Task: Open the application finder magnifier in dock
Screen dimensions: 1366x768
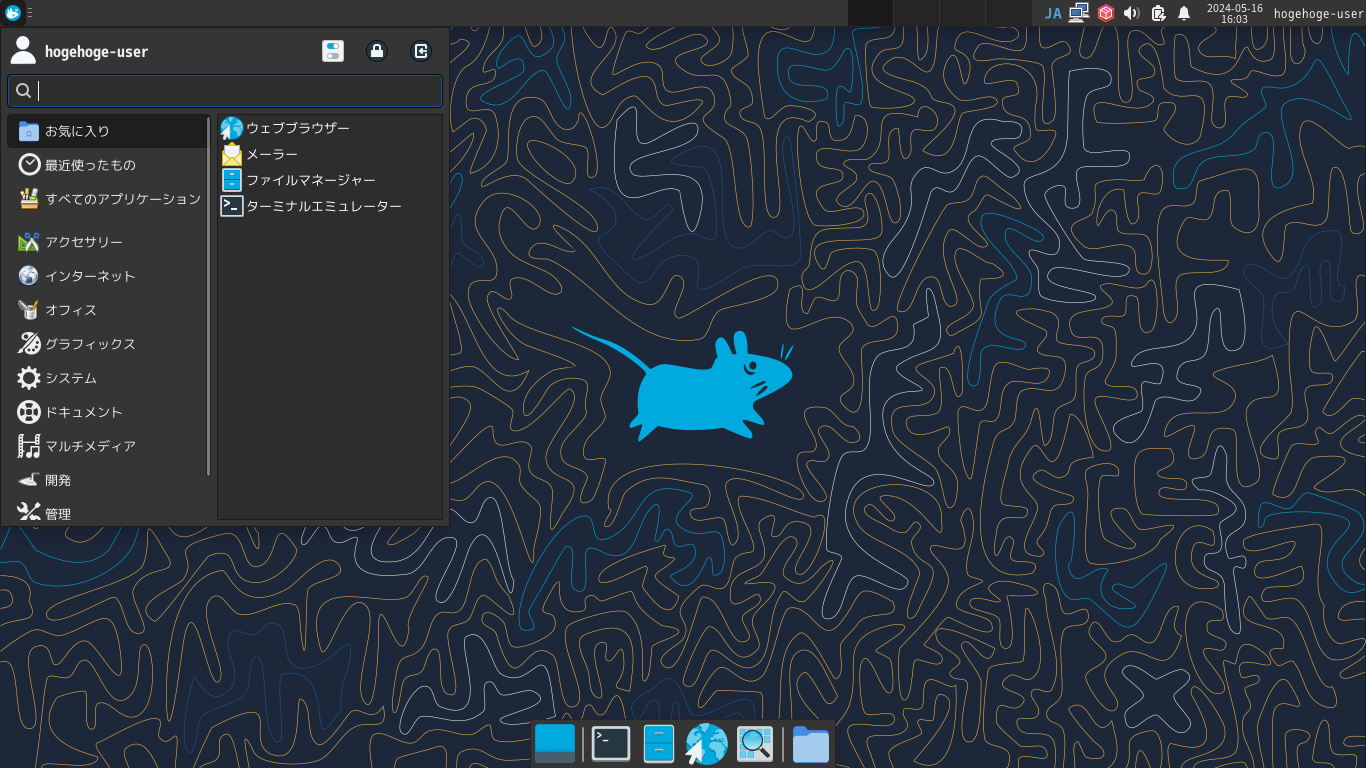Action: (755, 744)
